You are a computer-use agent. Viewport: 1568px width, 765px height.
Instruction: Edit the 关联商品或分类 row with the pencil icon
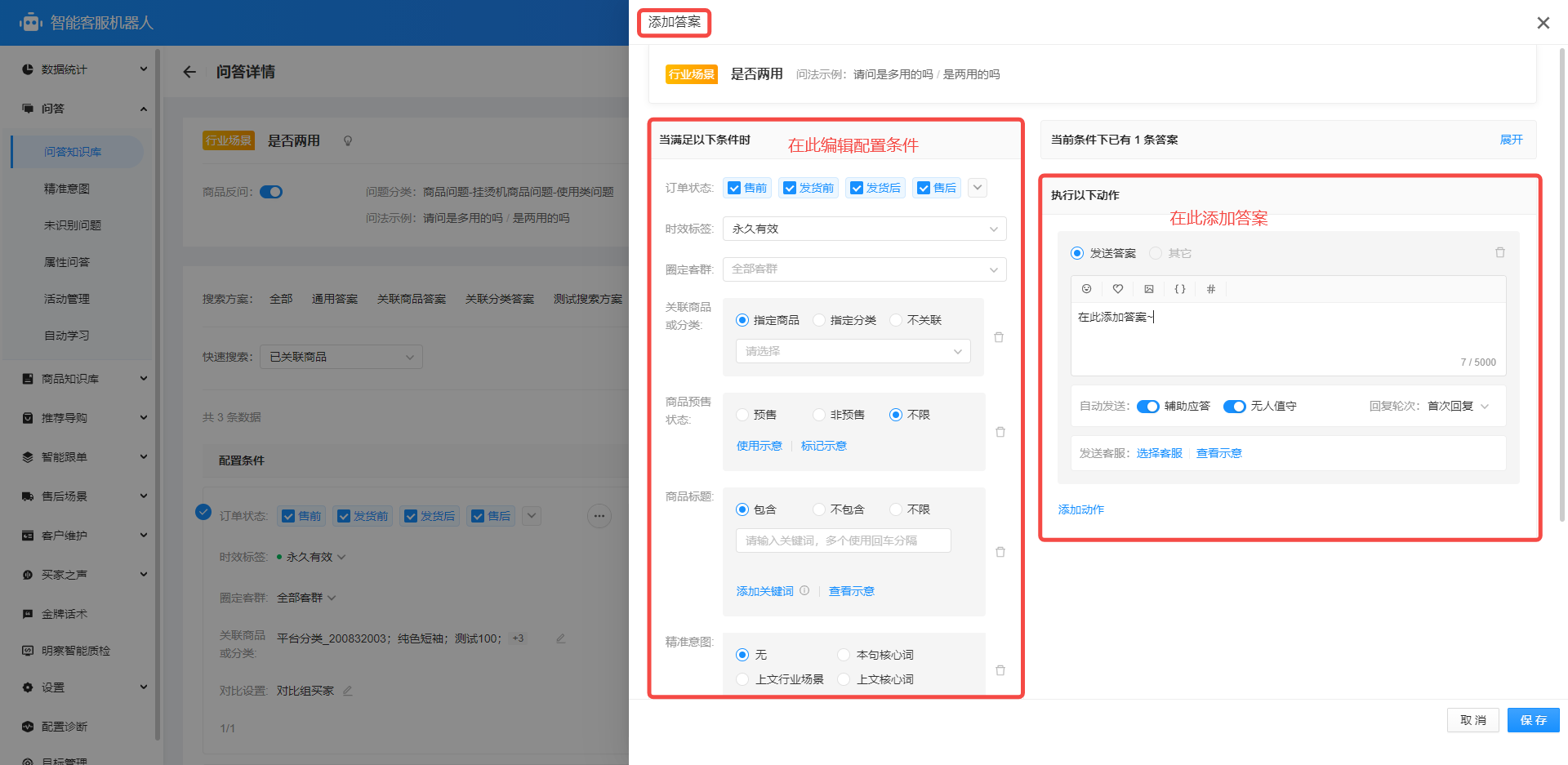point(561,638)
